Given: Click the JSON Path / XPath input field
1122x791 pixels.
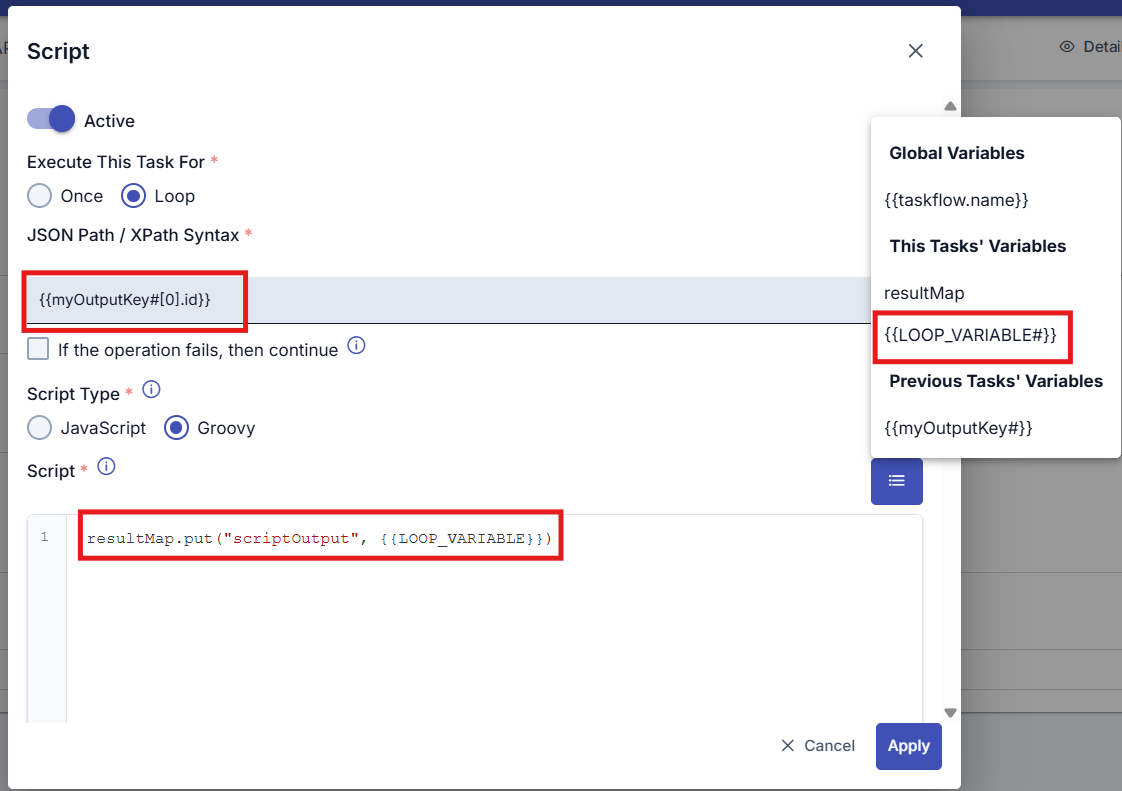Looking at the screenshot, I should [450, 300].
